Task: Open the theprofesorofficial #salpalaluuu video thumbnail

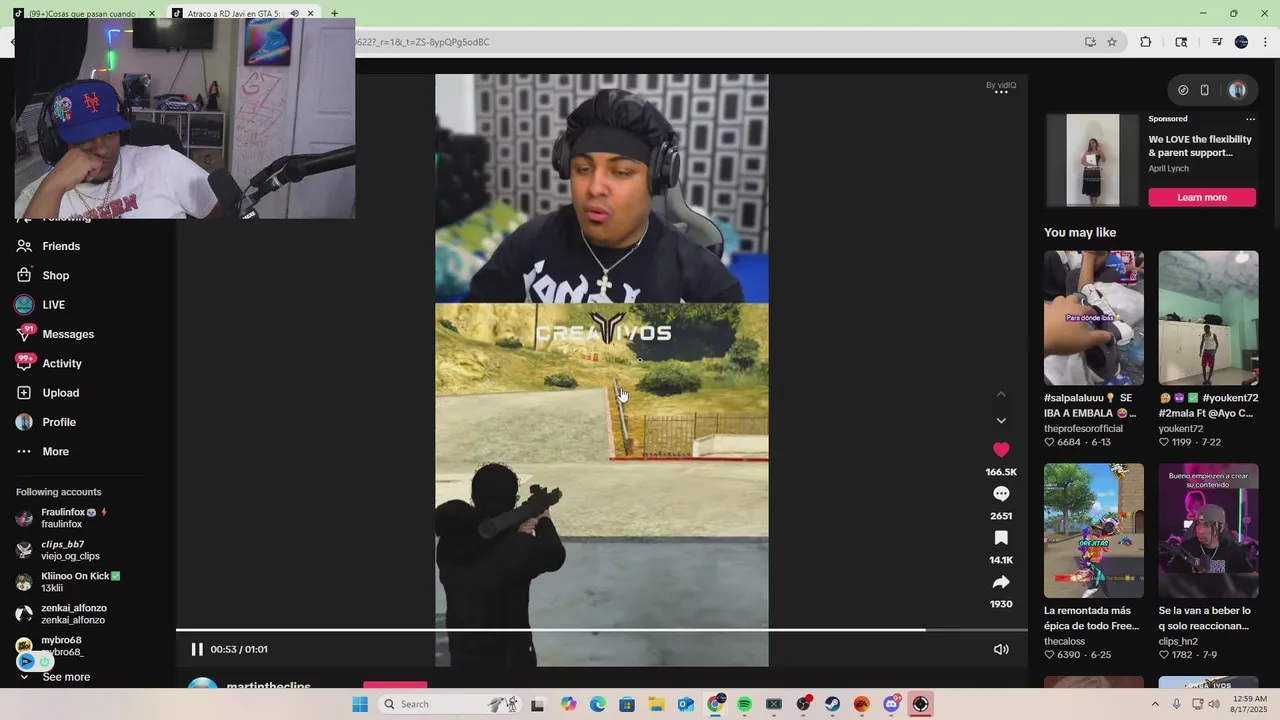Action: (x=1094, y=318)
